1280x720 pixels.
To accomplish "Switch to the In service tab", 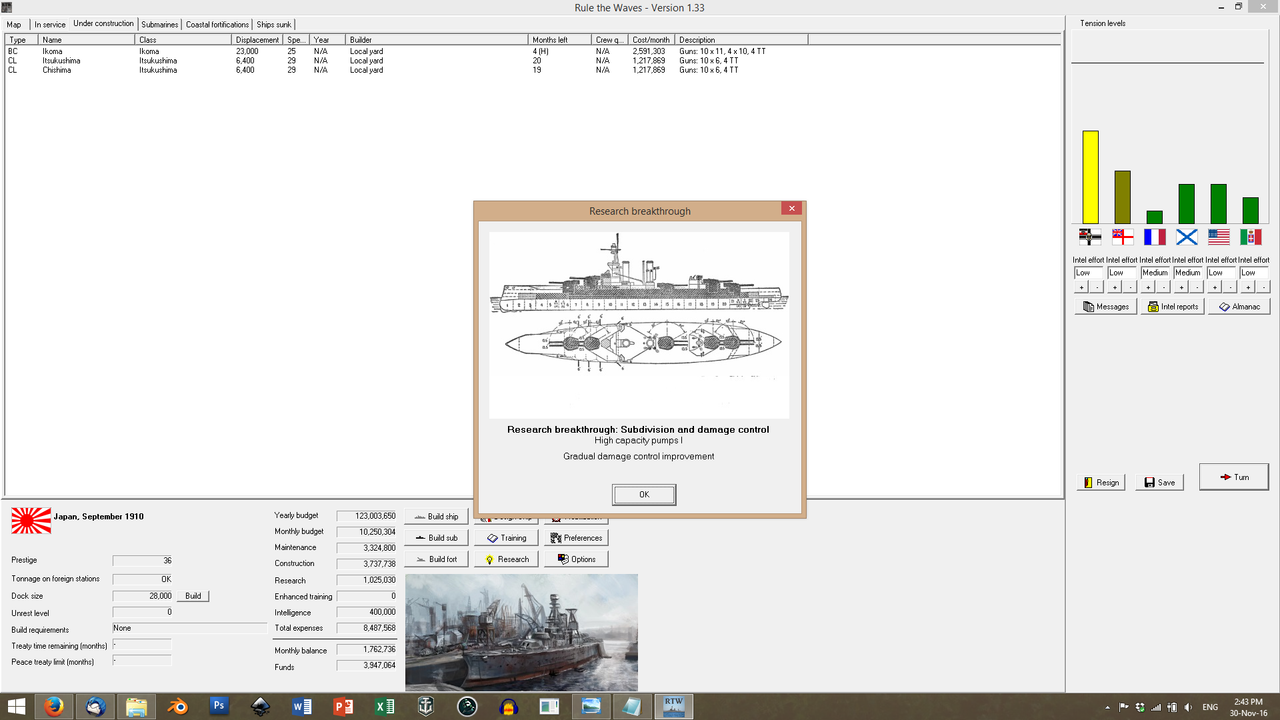I will coord(50,24).
